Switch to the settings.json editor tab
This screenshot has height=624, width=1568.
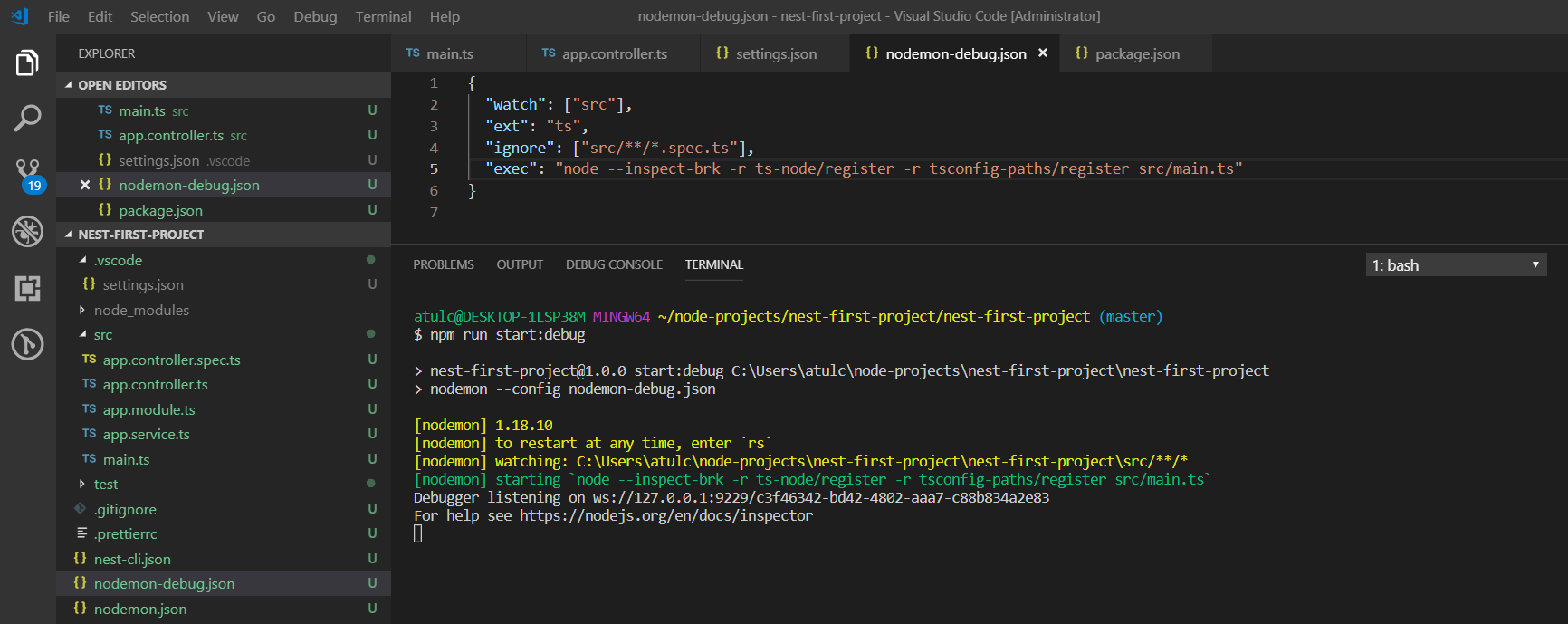[776, 53]
